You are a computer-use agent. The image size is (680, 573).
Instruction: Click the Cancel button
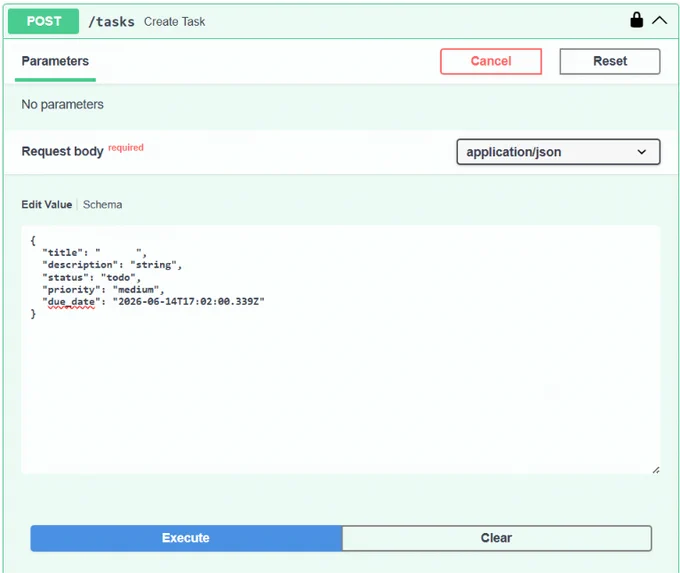point(491,61)
